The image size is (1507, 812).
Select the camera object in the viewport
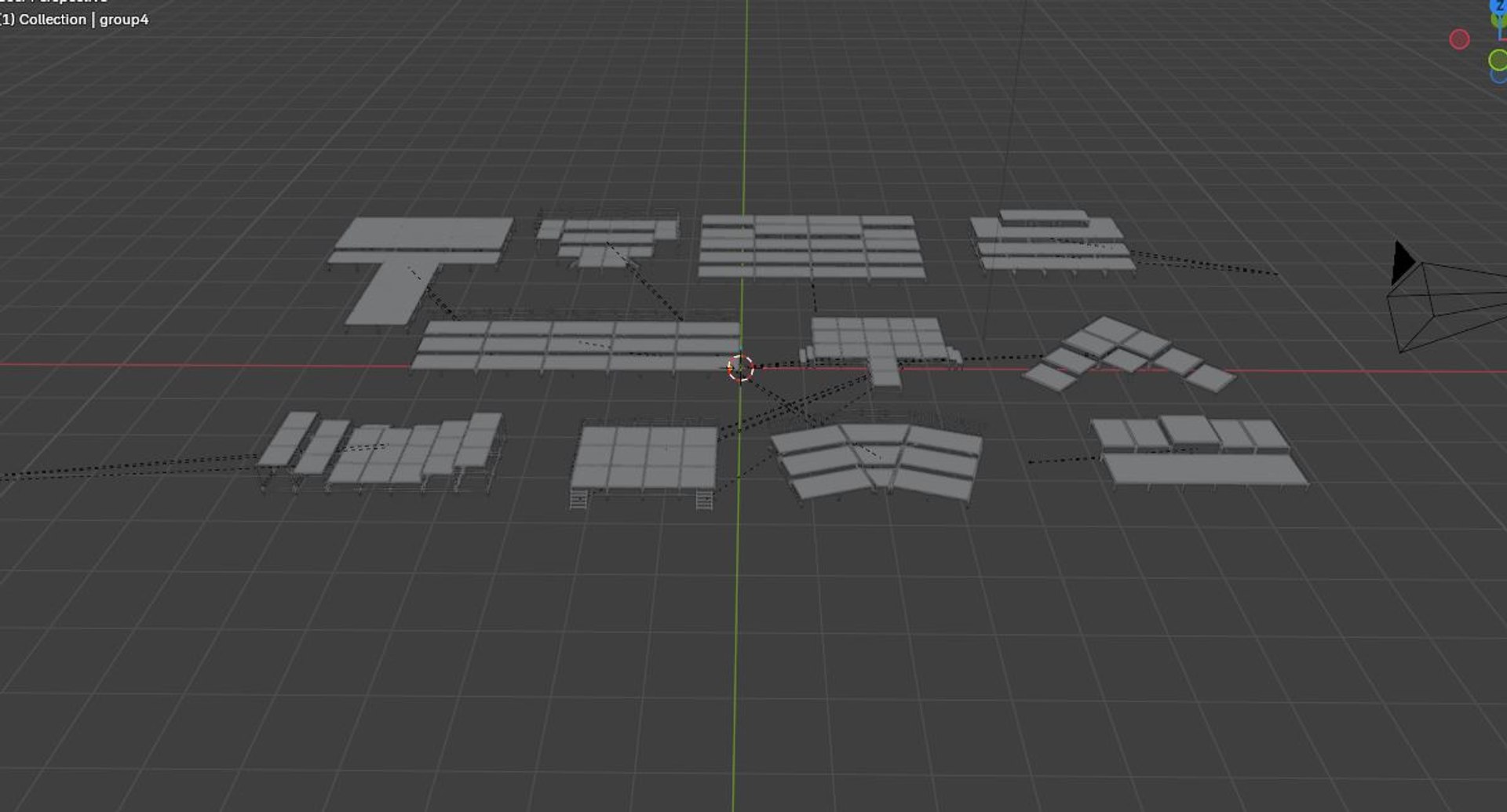[x=1447, y=297]
